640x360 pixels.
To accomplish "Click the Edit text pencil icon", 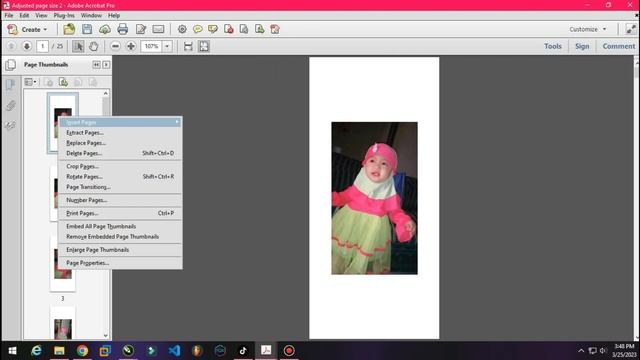I will pos(141,29).
